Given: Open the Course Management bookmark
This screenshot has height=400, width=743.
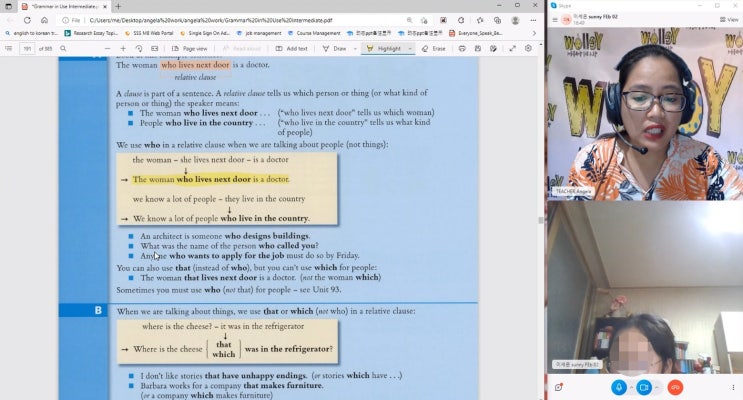Looking at the screenshot, I should (314, 33).
